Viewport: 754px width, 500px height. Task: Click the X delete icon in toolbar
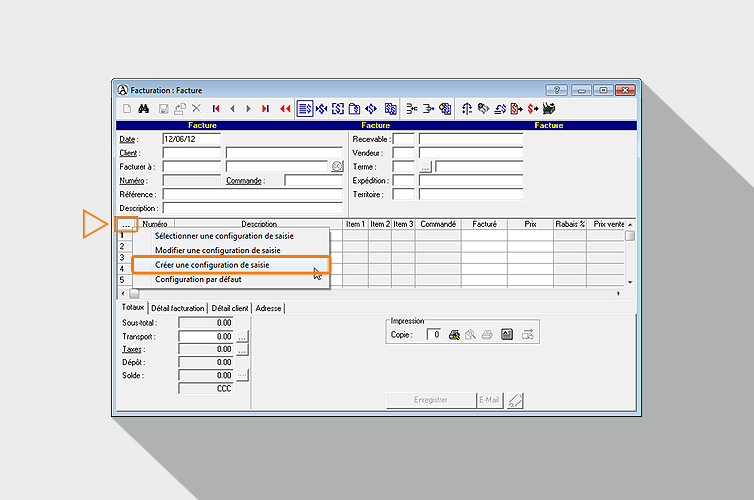196,109
